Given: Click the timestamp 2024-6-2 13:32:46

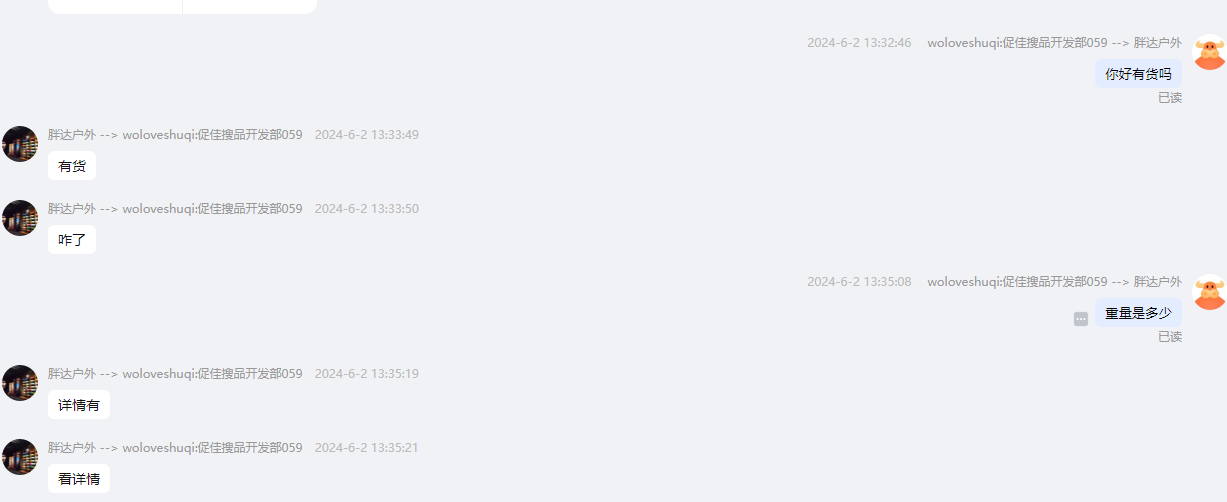Looking at the screenshot, I should coord(859,43).
